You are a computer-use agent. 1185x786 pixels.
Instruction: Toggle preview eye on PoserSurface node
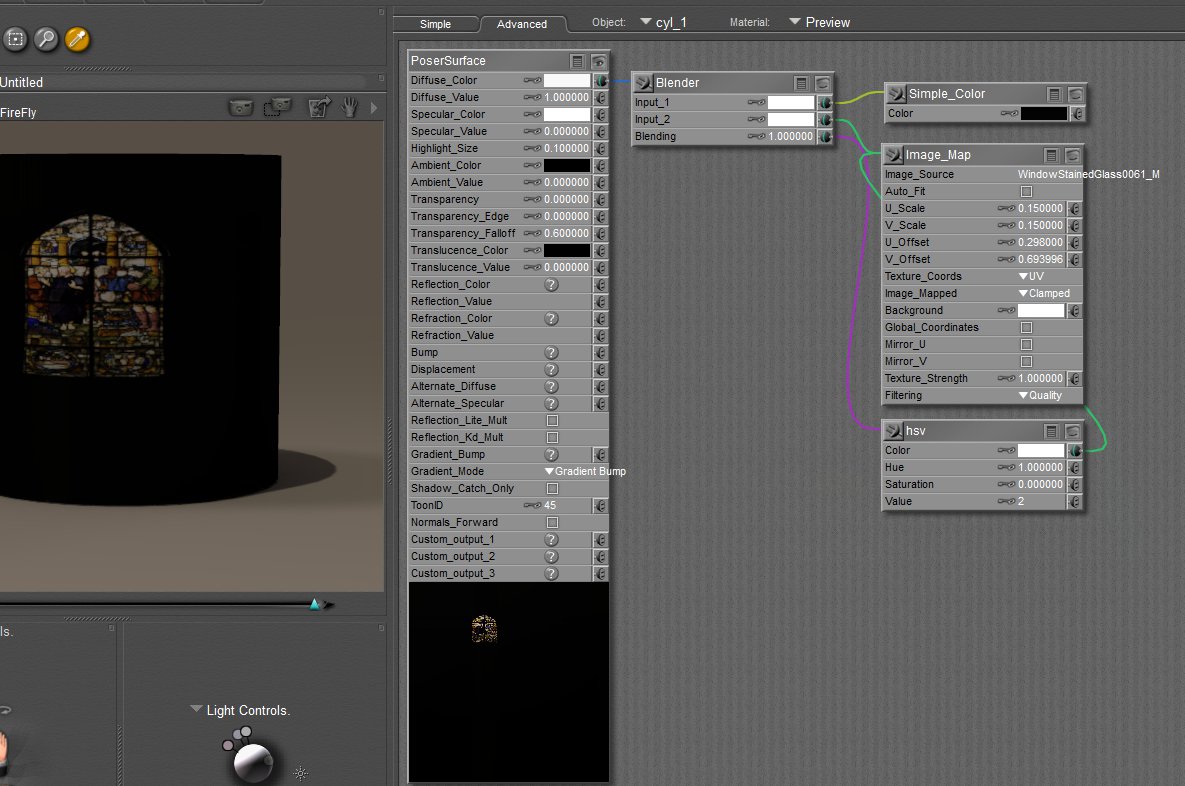pos(598,61)
